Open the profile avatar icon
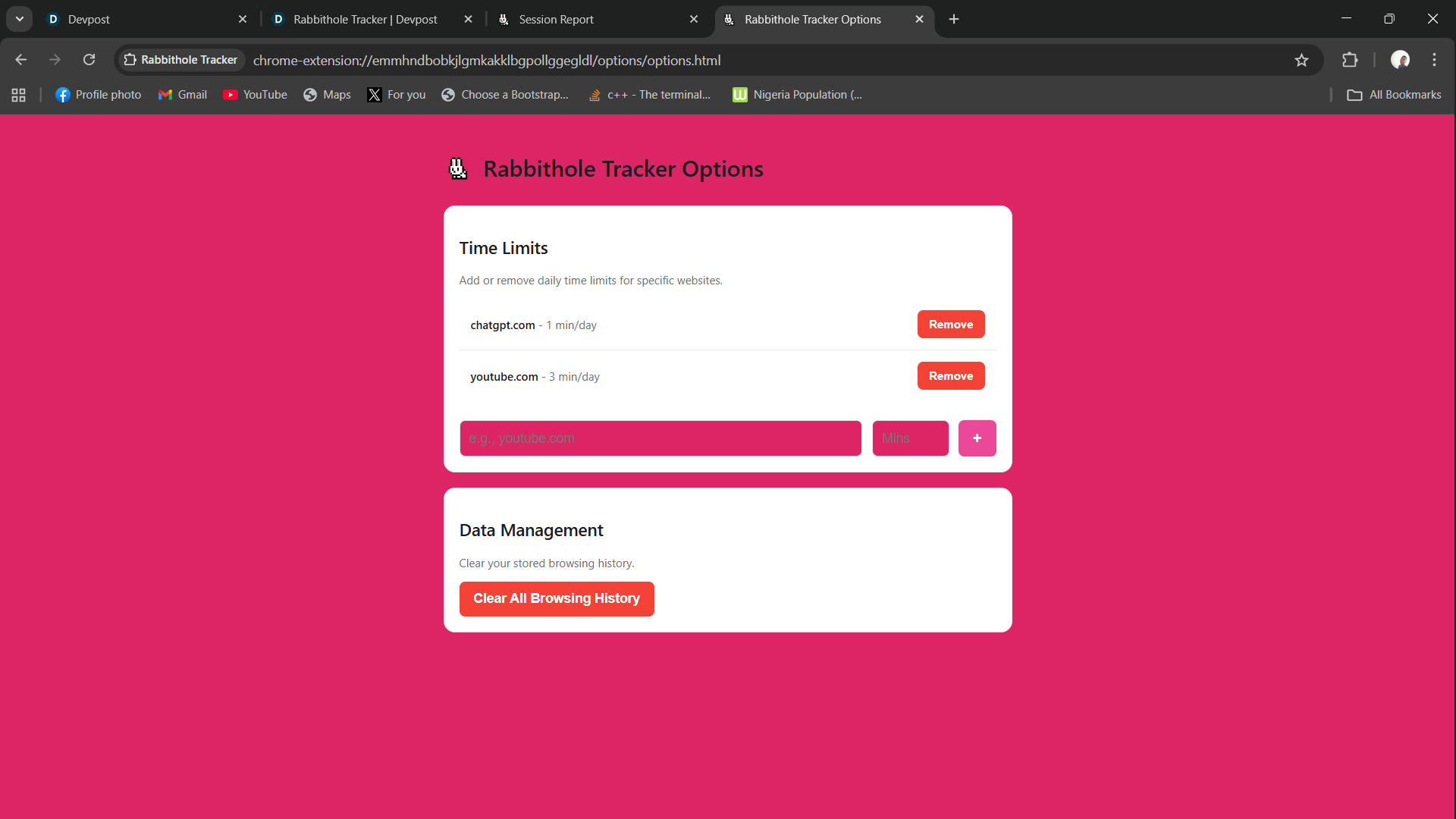This screenshot has height=819, width=1456. (x=1400, y=60)
